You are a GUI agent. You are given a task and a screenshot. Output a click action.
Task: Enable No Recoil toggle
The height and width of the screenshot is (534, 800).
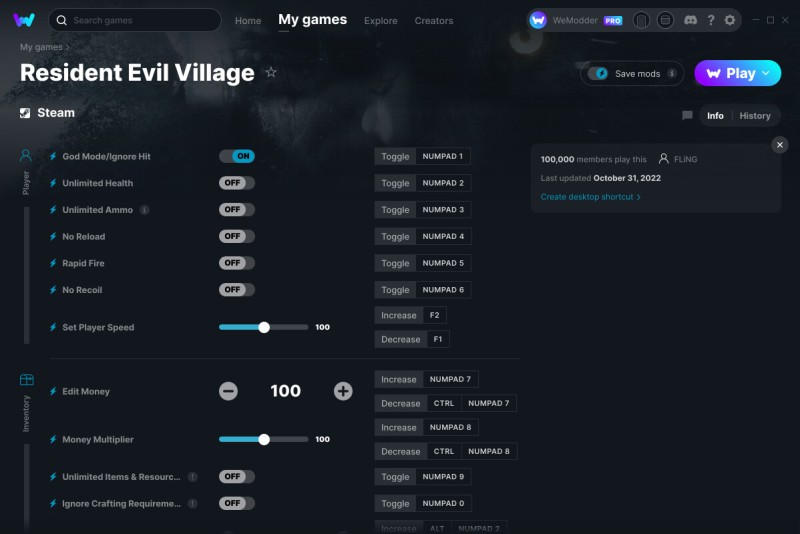[x=237, y=290]
